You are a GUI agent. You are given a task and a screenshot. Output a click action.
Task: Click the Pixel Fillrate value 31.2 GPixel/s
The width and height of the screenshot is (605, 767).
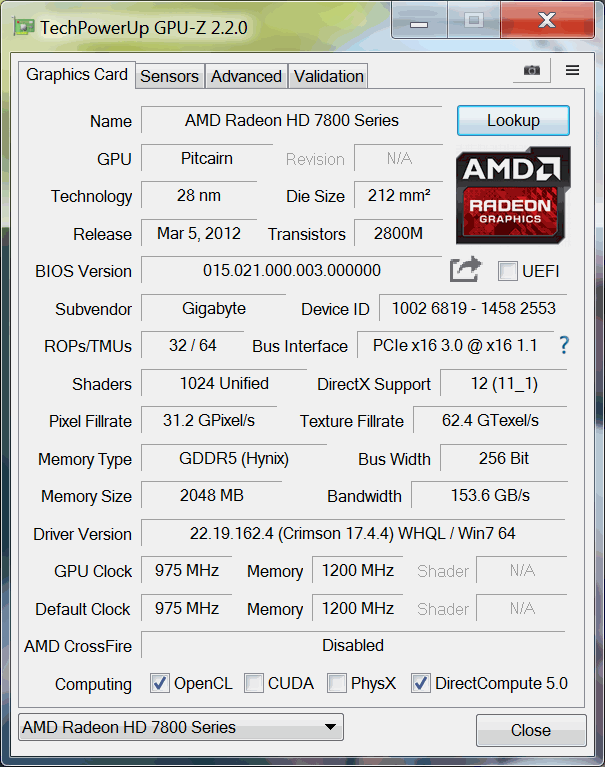(x=209, y=421)
